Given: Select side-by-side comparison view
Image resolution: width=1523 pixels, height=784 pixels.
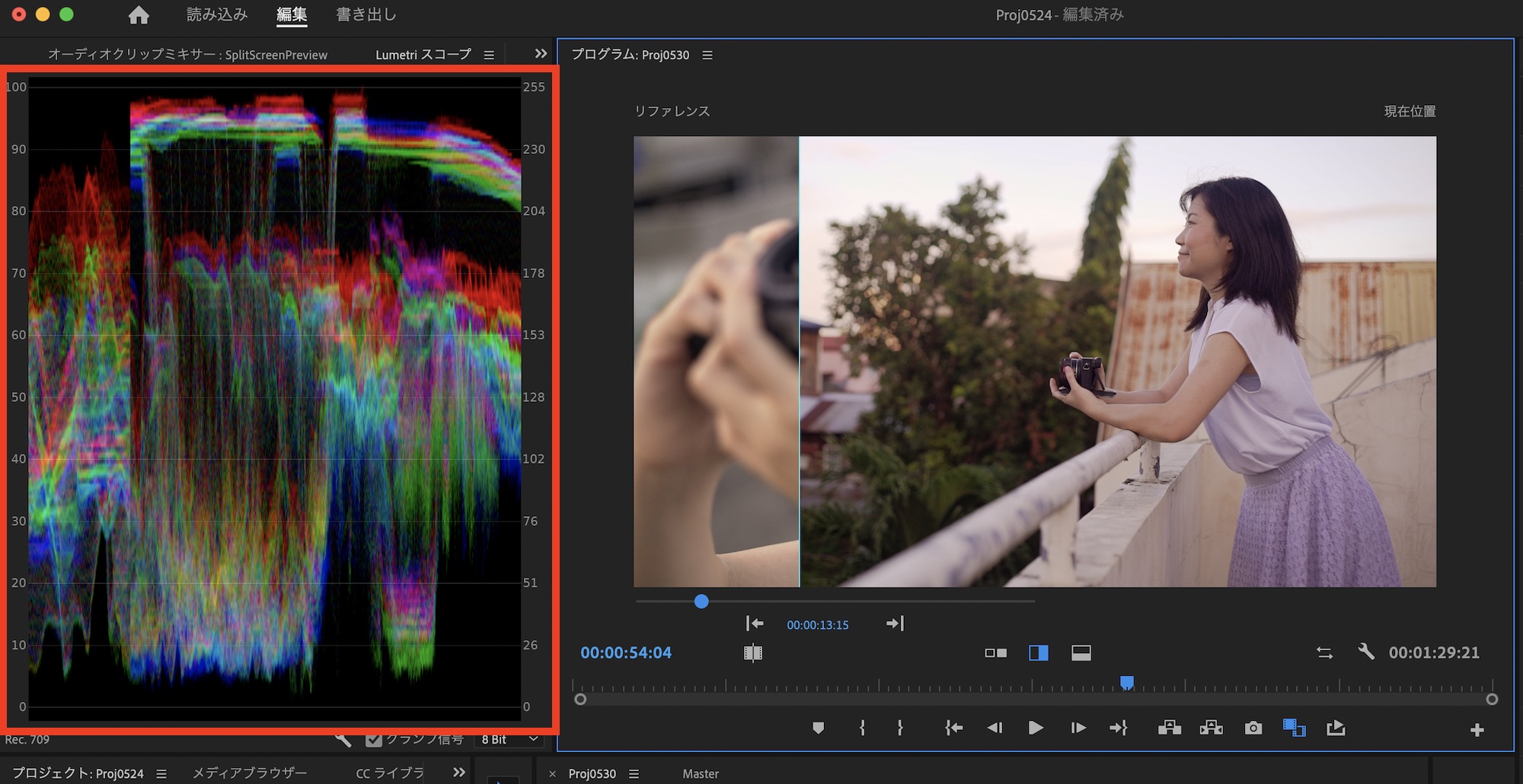Looking at the screenshot, I should pyautogui.click(x=995, y=653).
